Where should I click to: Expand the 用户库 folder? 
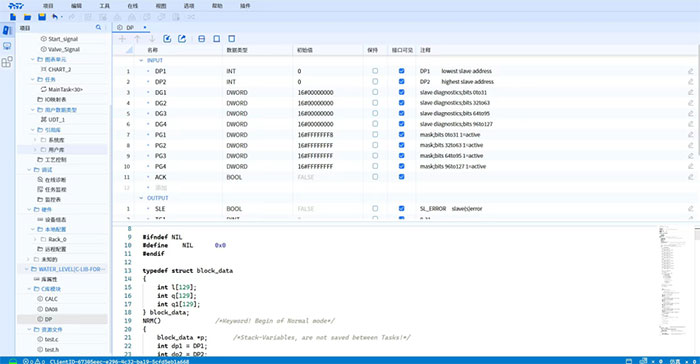coord(35,150)
